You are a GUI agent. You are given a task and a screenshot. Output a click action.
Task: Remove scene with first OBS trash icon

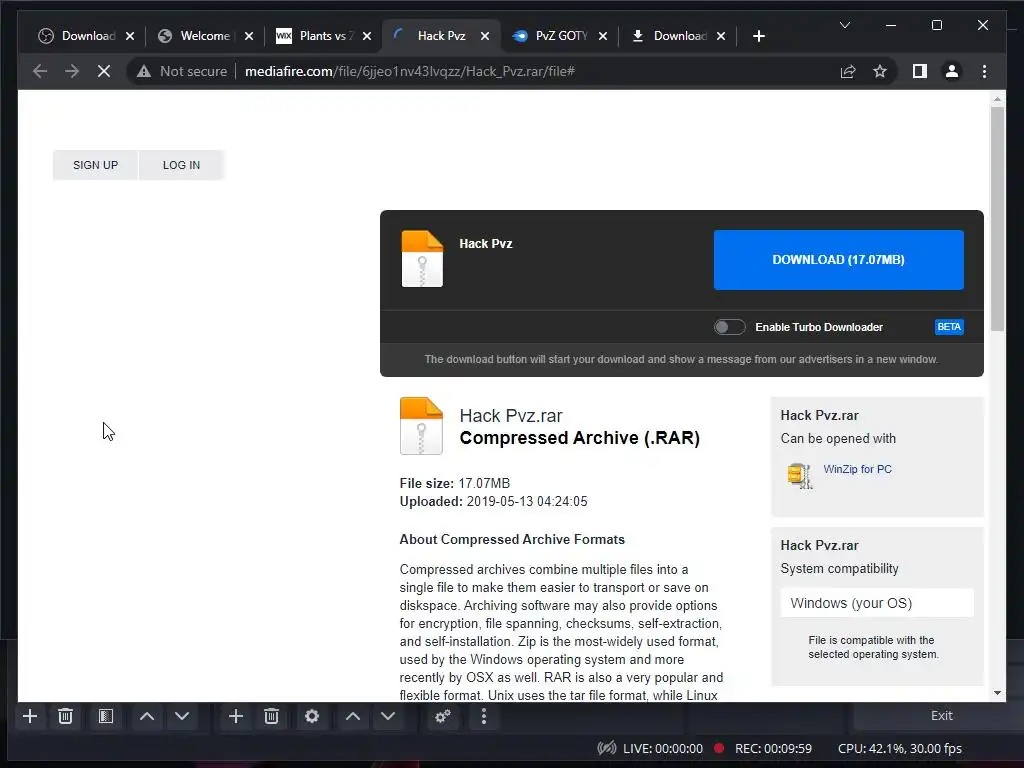coord(65,716)
